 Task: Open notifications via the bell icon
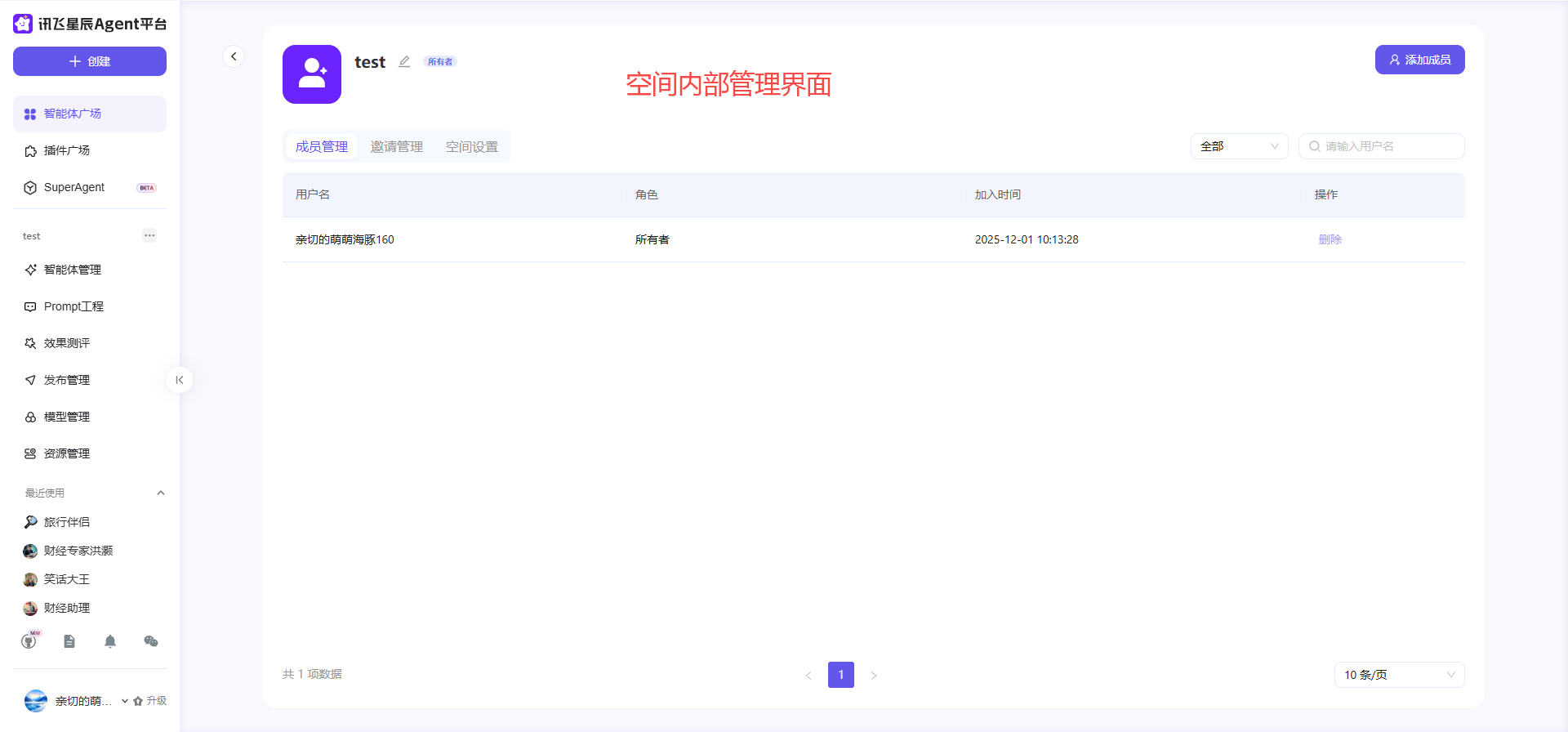pyautogui.click(x=110, y=641)
